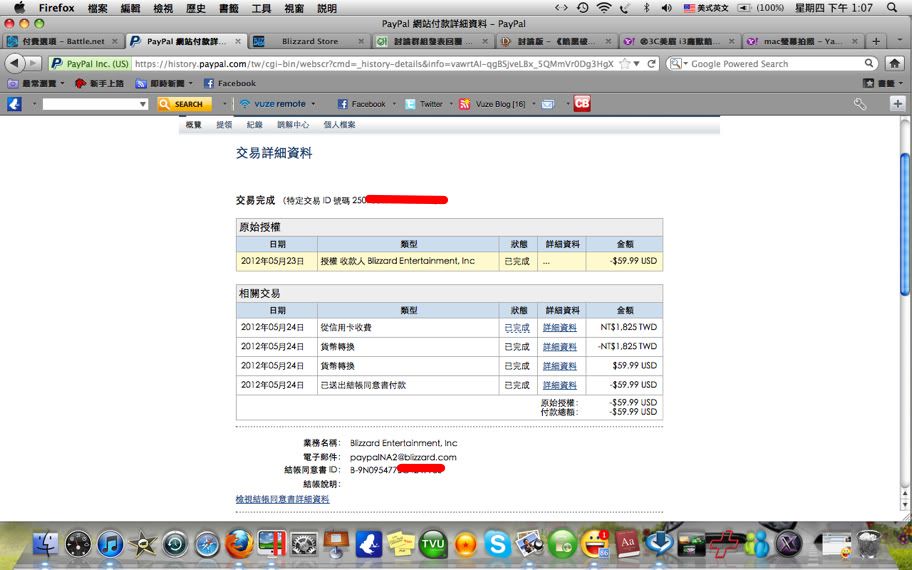Click the PayPal Inc. (US) site identity badge
Screen dimensions: 912x570
90,63
